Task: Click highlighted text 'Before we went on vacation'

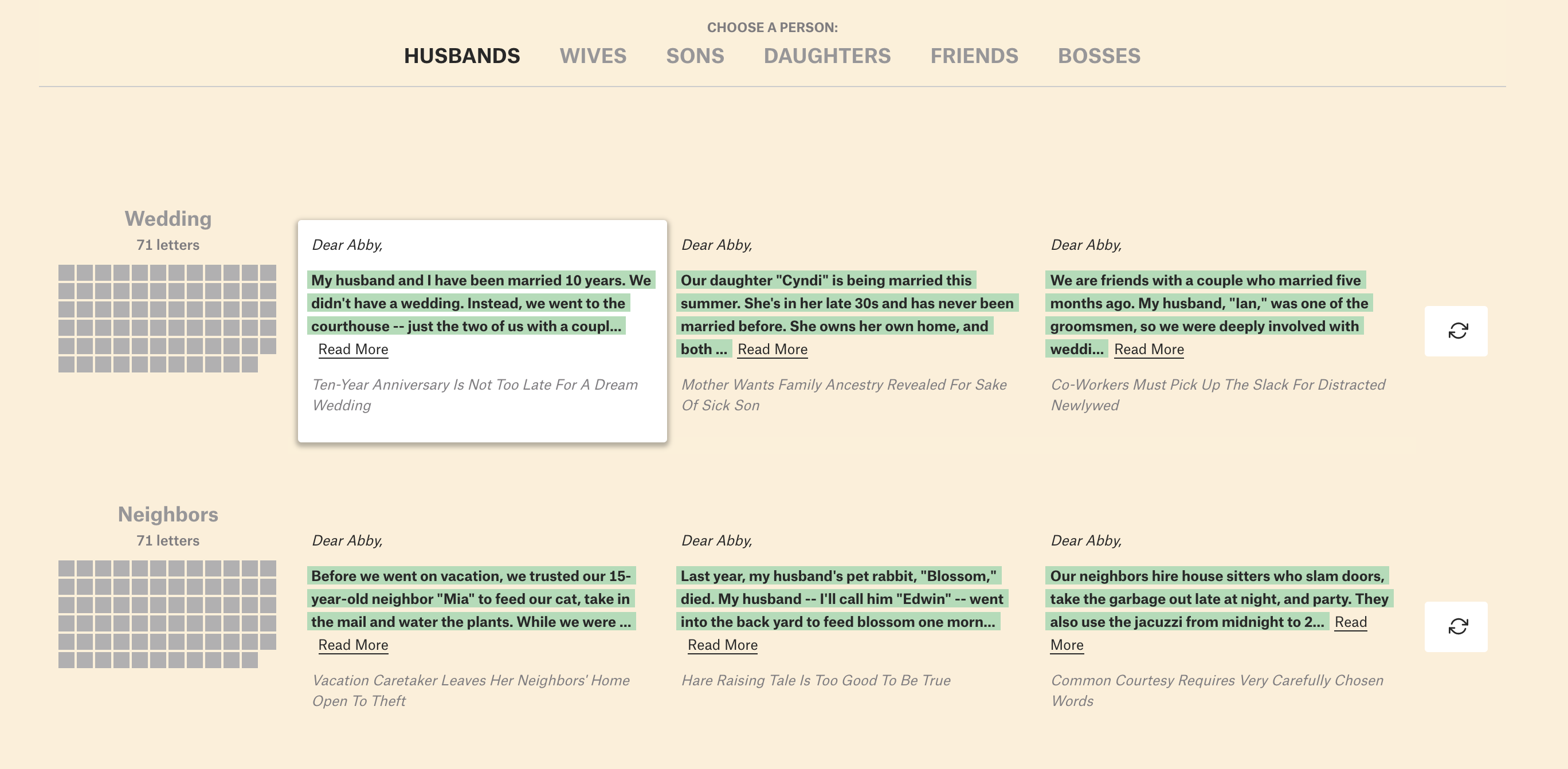Action: click(471, 599)
